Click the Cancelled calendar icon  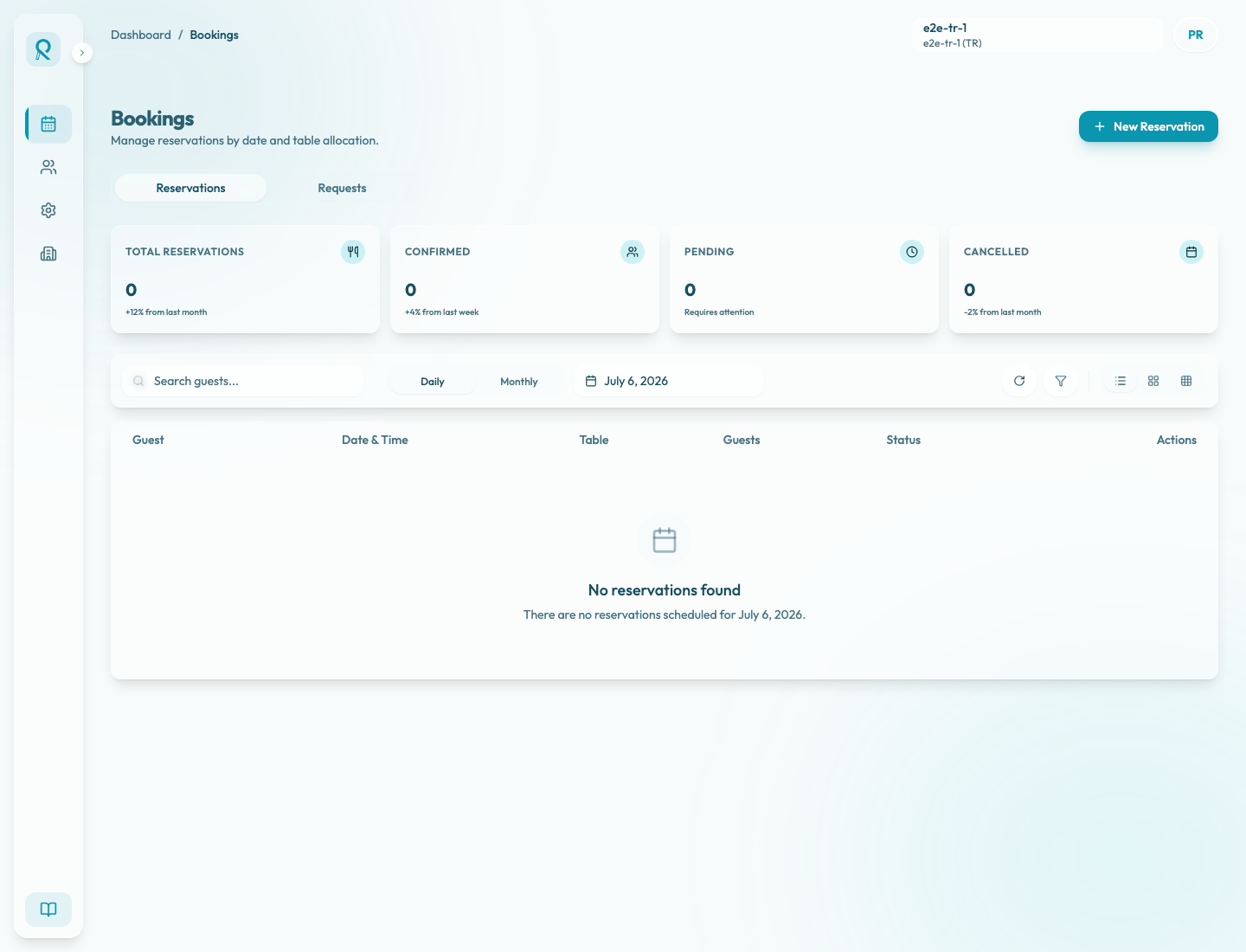[1191, 252]
